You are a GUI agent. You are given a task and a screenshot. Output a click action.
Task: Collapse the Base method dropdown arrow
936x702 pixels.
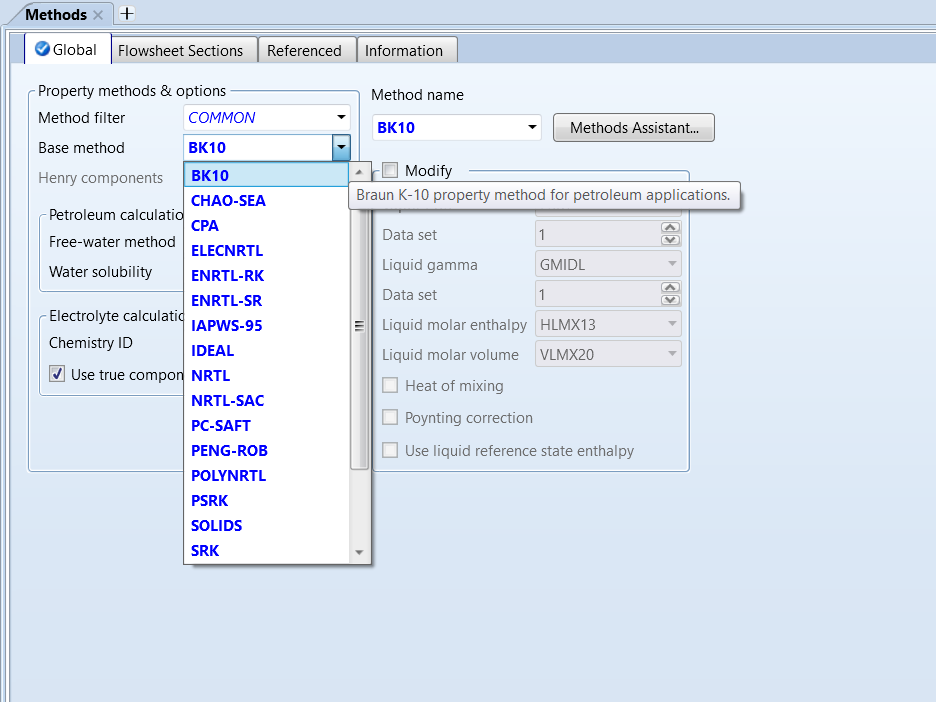pos(341,147)
